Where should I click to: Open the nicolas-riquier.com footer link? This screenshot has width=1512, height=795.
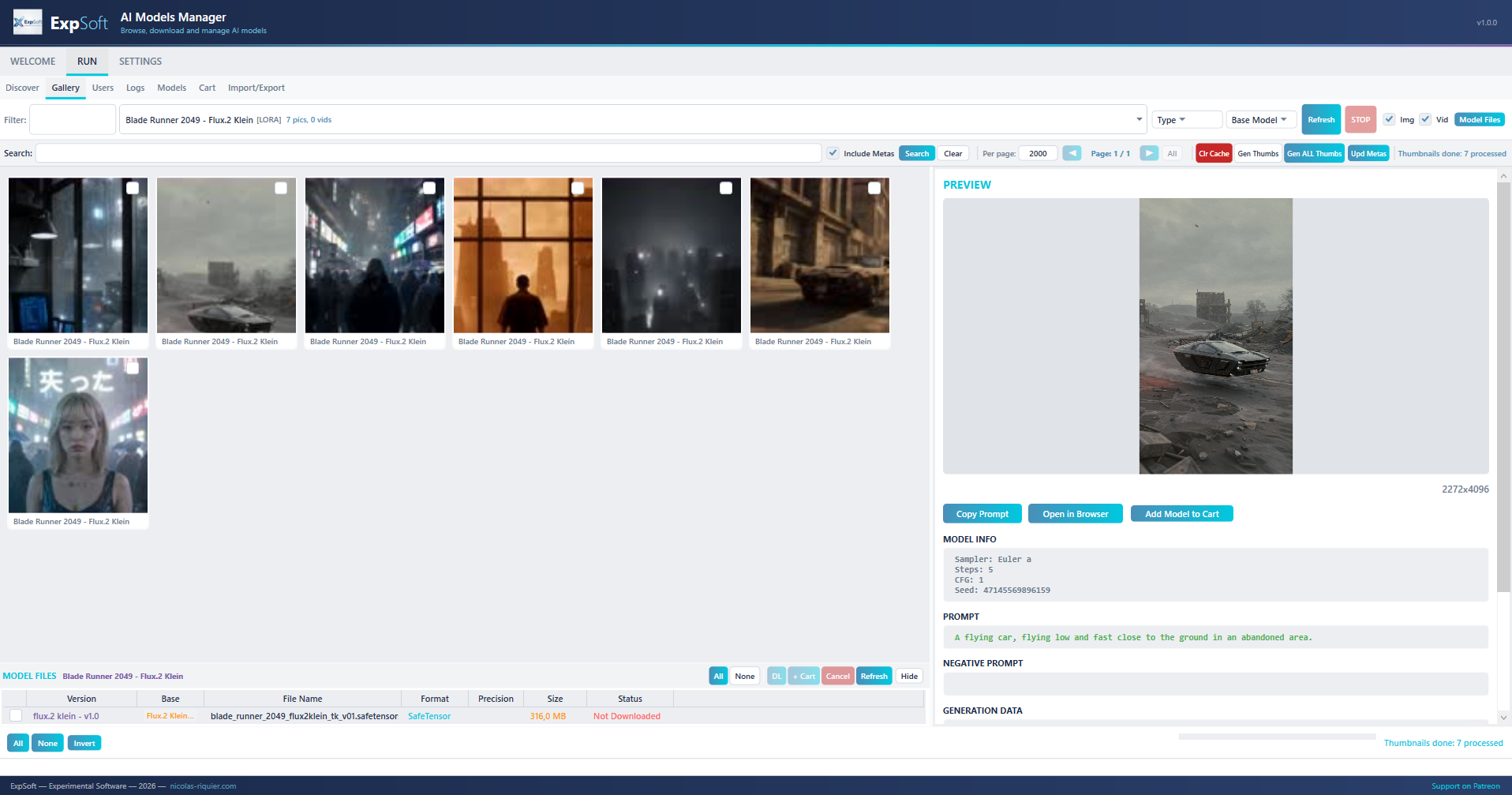pyautogui.click(x=203, y=786)
